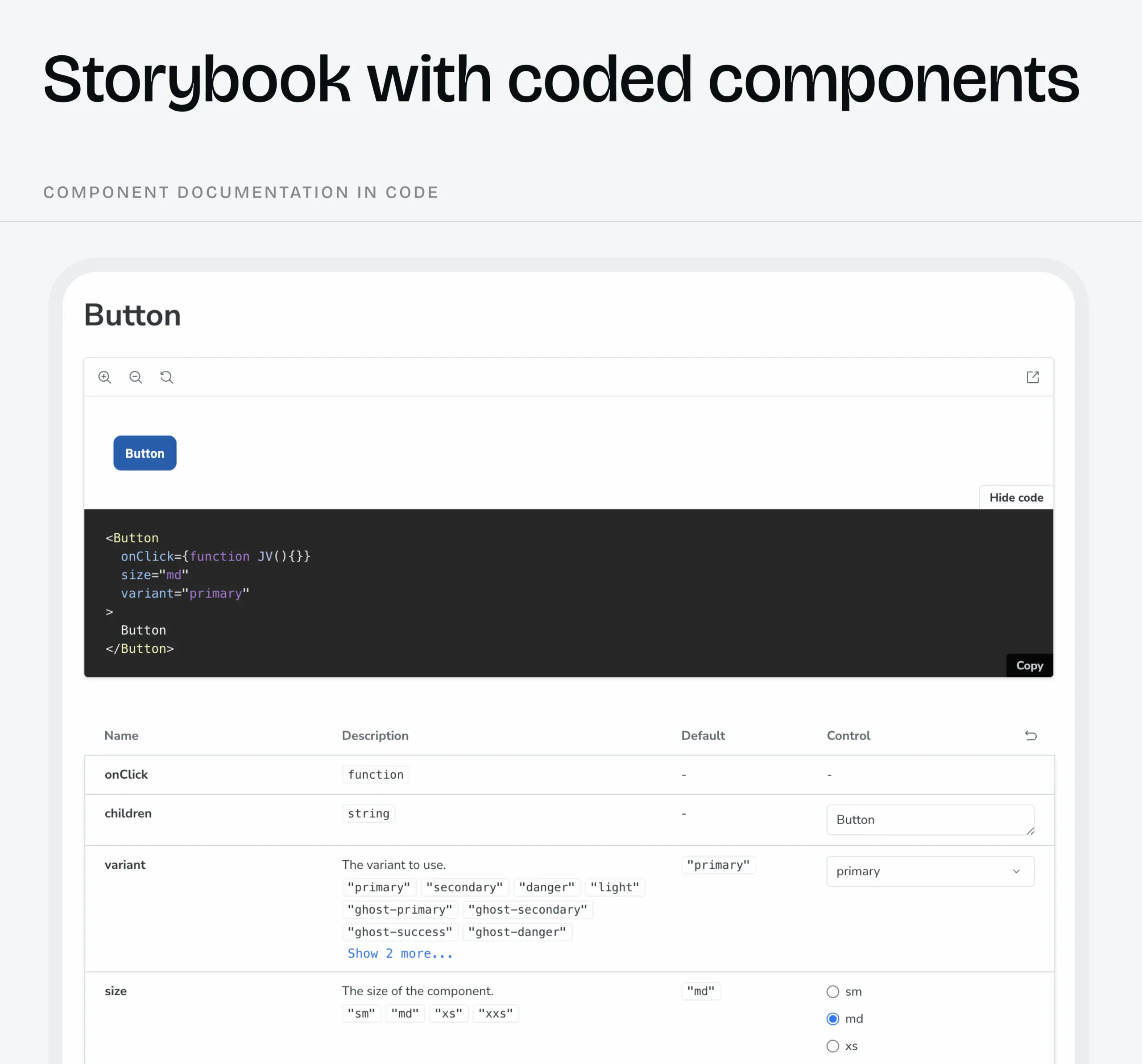This screenshot has width=1142, height=1064.
Task: Click the function type tag
Action: coord(376,775)
